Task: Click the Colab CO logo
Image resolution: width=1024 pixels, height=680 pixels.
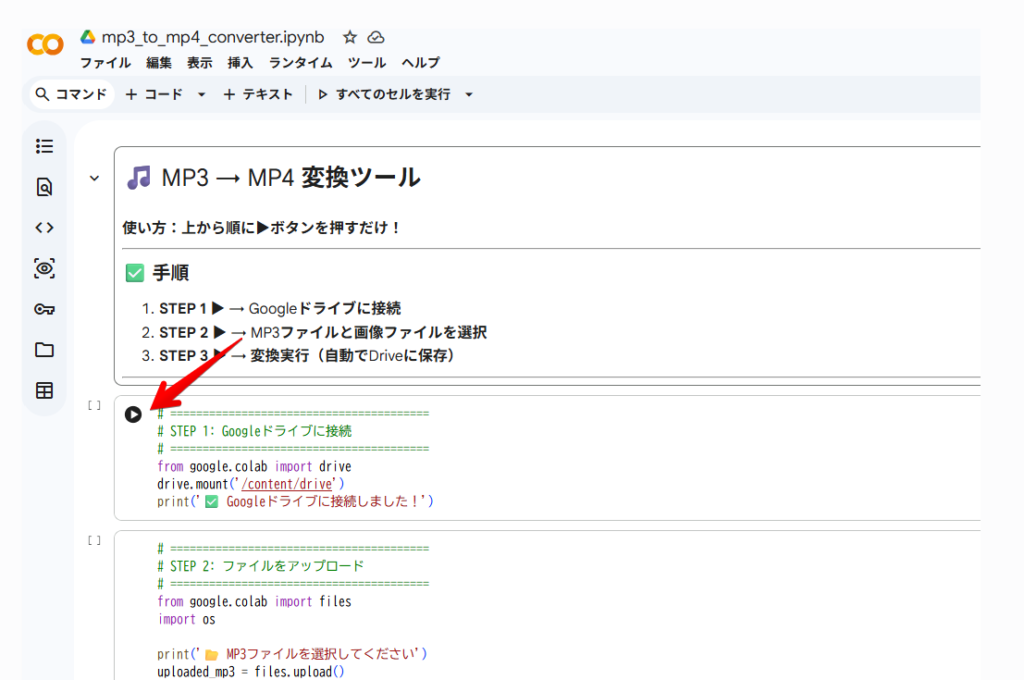Action: (x=45, y=44)
